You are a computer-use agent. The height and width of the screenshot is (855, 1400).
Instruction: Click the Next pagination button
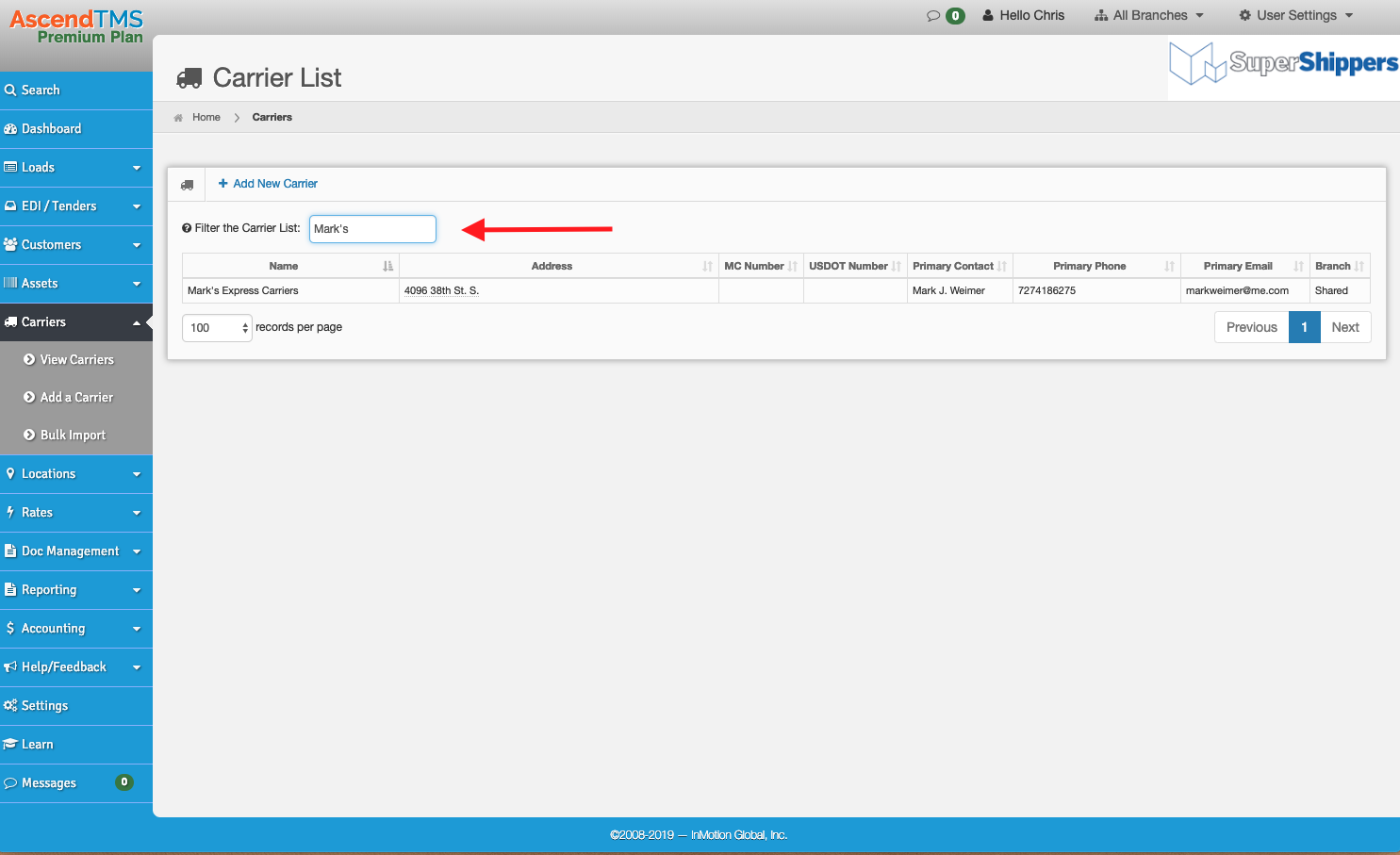(x=1345, y=327)
